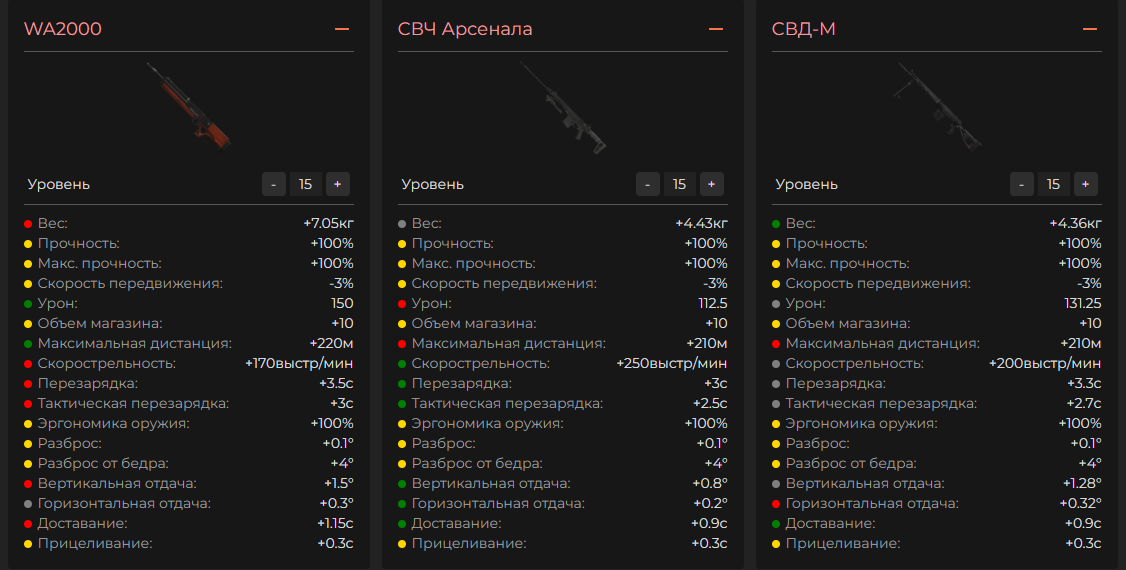1126x570 pixels.
Task: Click the СВД-М title
Action: pos(804,29)
